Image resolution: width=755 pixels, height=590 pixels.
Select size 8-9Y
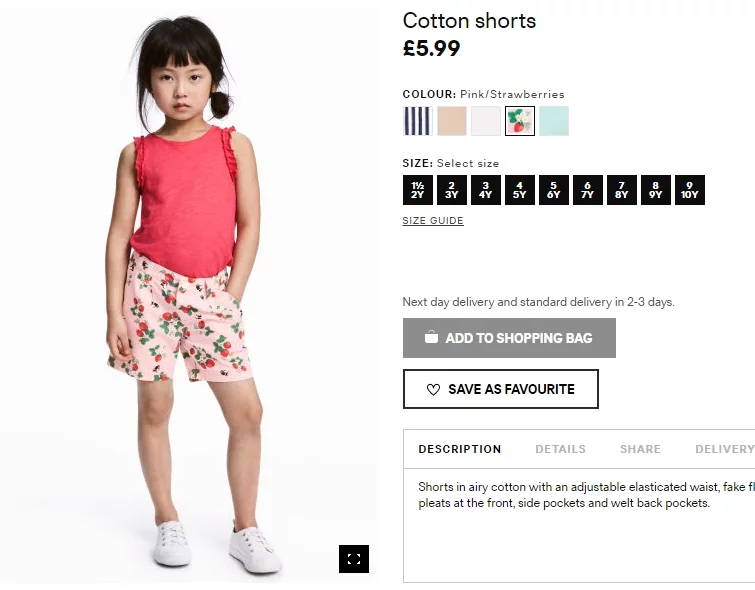(x=656, y=190)
